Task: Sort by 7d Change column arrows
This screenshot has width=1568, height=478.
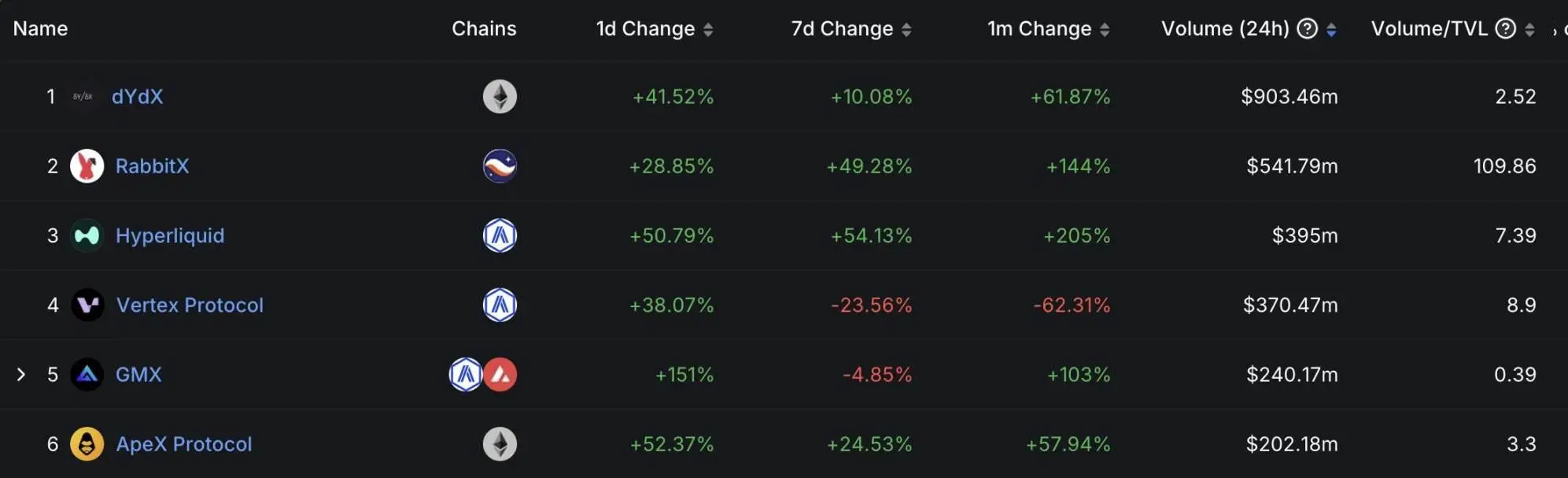Action: coord(906,30)
